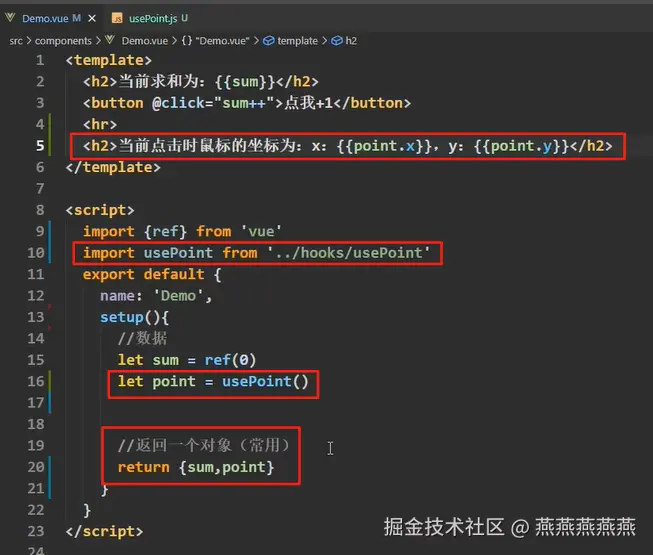Click the //数据 comment
The width and height of the screenshot is (653, 555).
click(x=142, y=338)
